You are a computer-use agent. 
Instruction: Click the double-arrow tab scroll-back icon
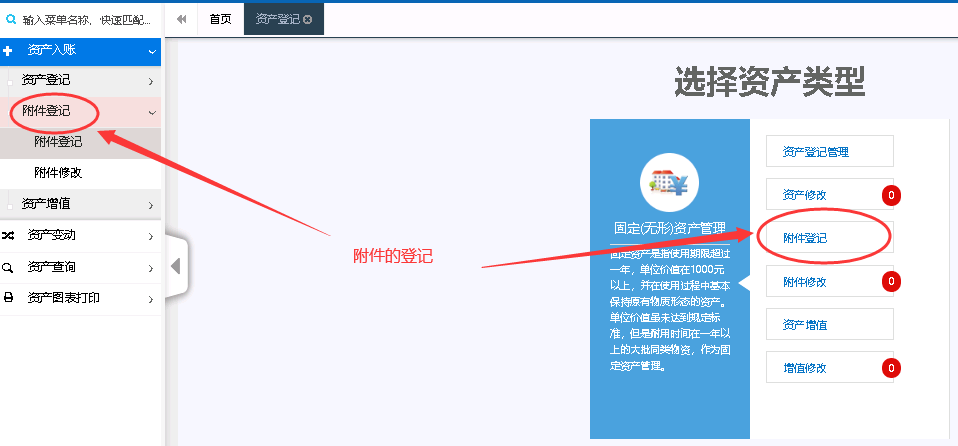point(181,19)
